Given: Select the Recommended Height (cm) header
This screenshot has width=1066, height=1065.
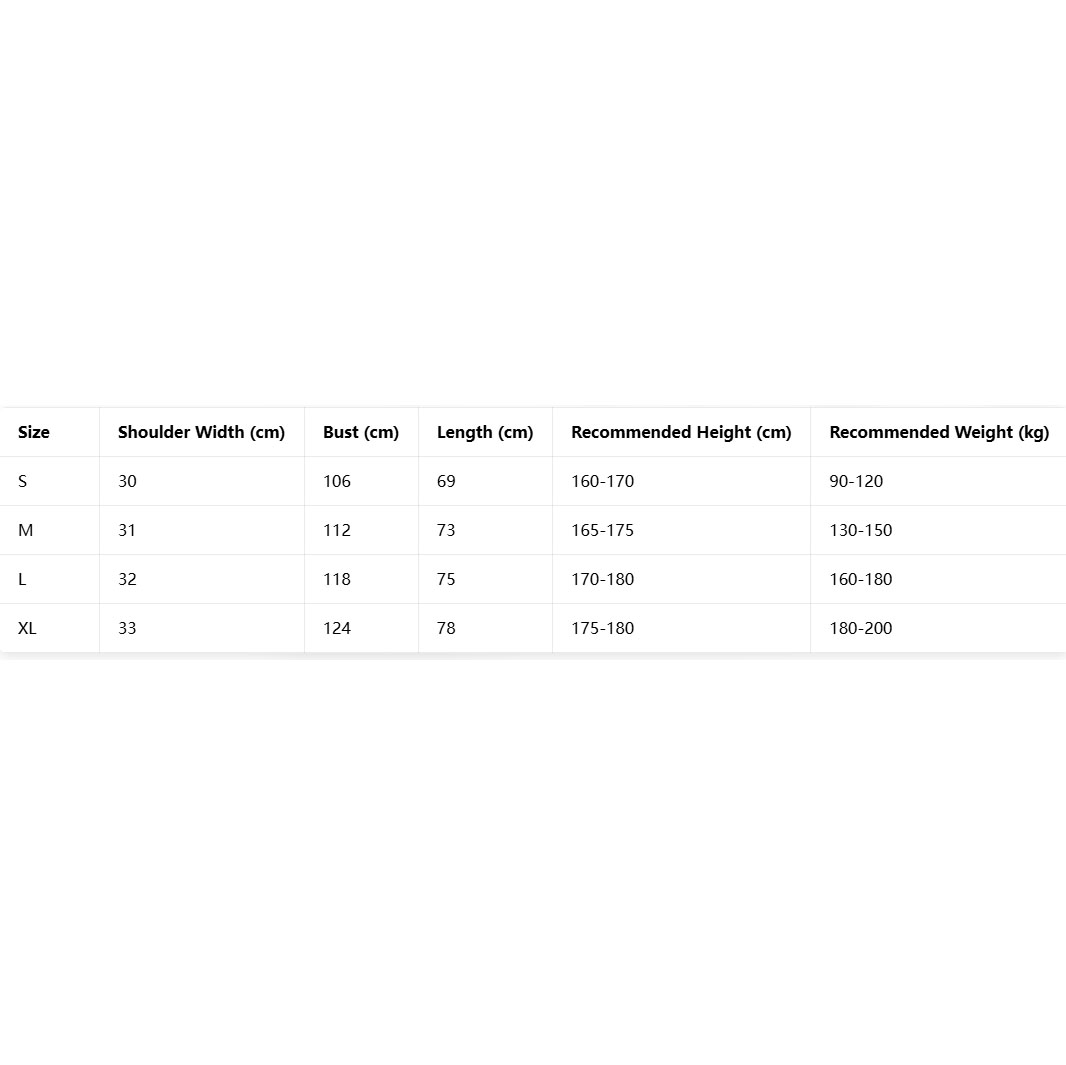Looking at the screenshot, I should tap(681, 432).
